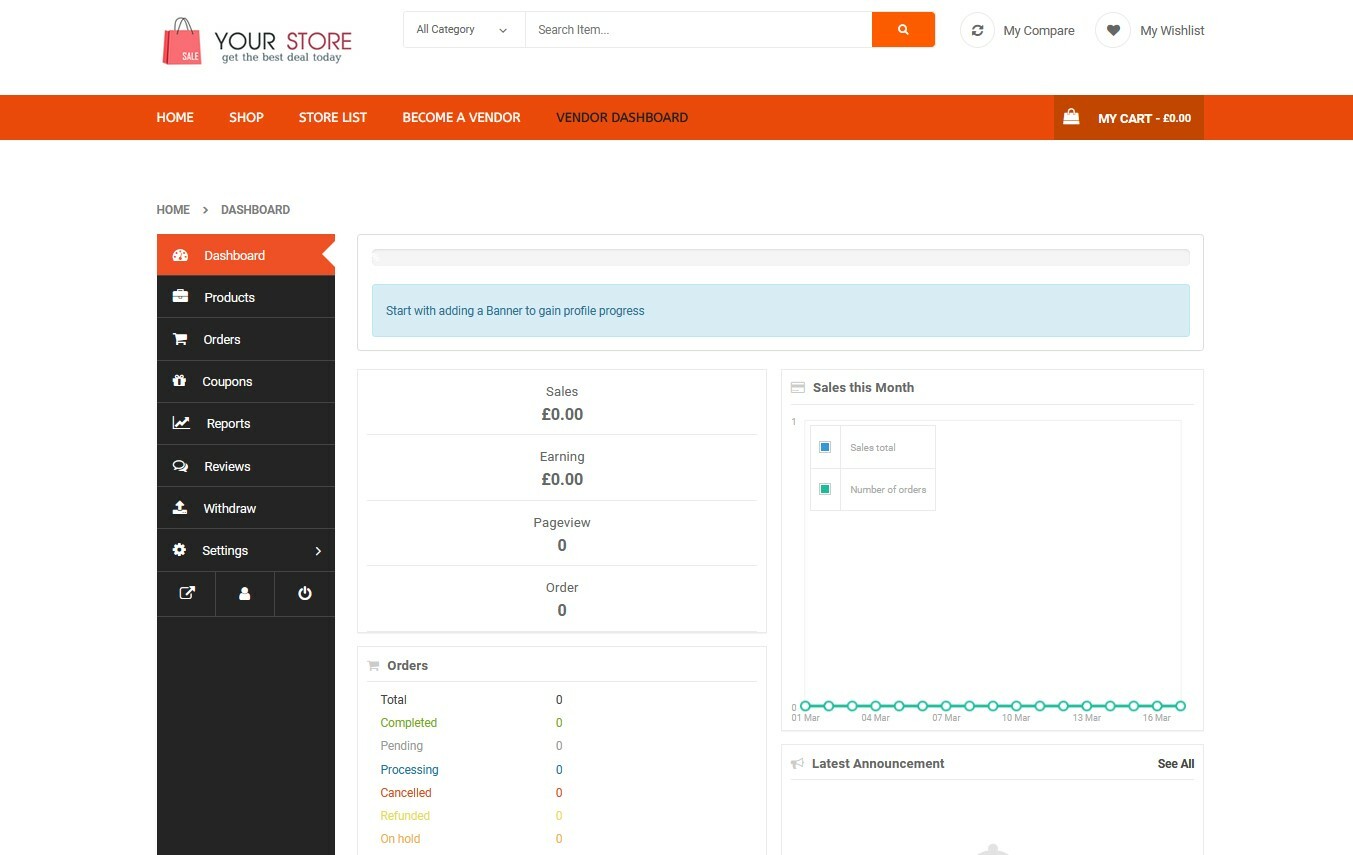Expand the Settings submenu chevron
Viewport: 1353px width, 855px height.
point(318,551)
